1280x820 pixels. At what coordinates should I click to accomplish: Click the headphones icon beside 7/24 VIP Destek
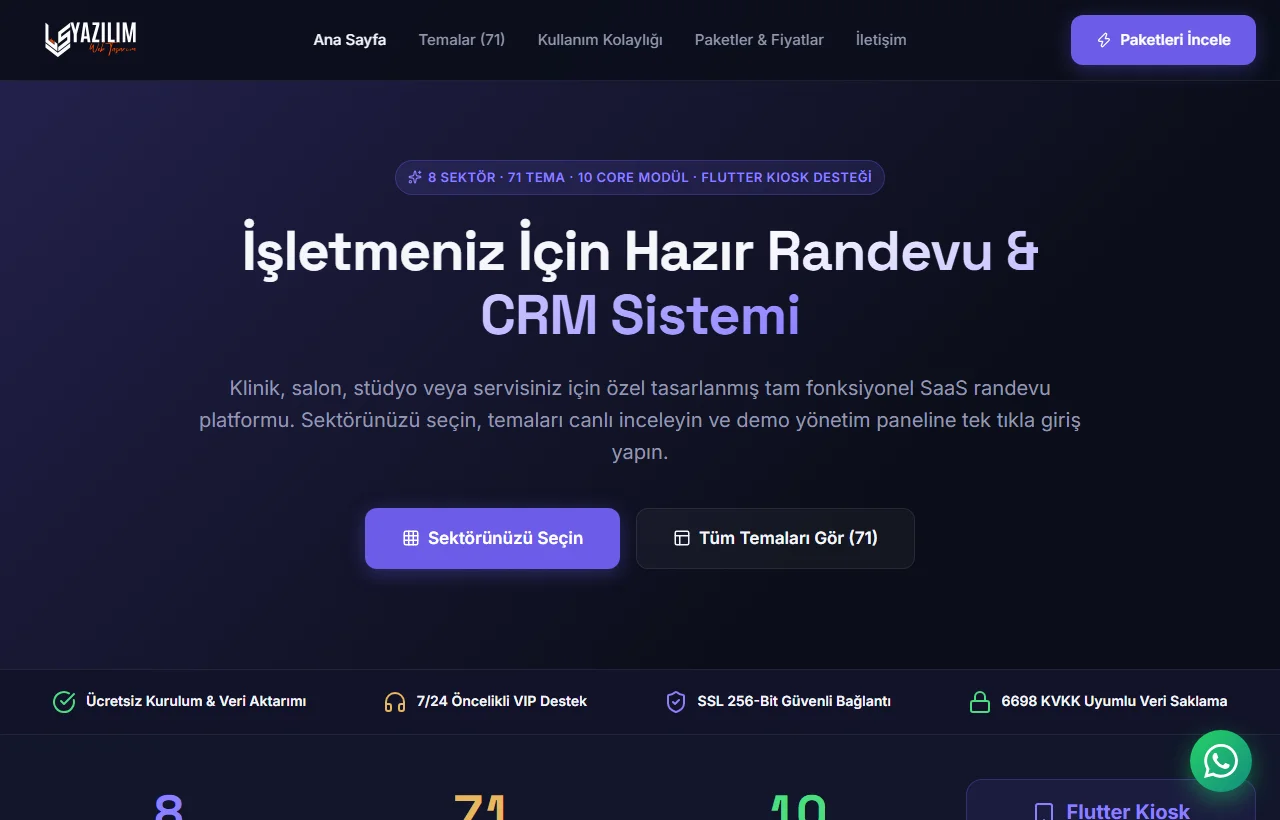[x=395, y=702]
